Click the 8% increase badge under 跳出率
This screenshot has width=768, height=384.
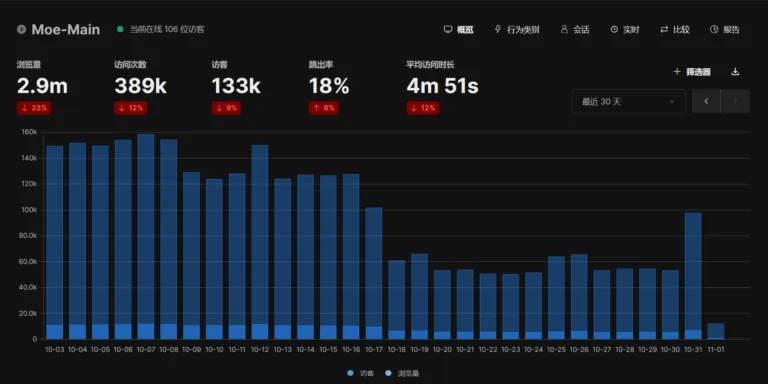323,108
